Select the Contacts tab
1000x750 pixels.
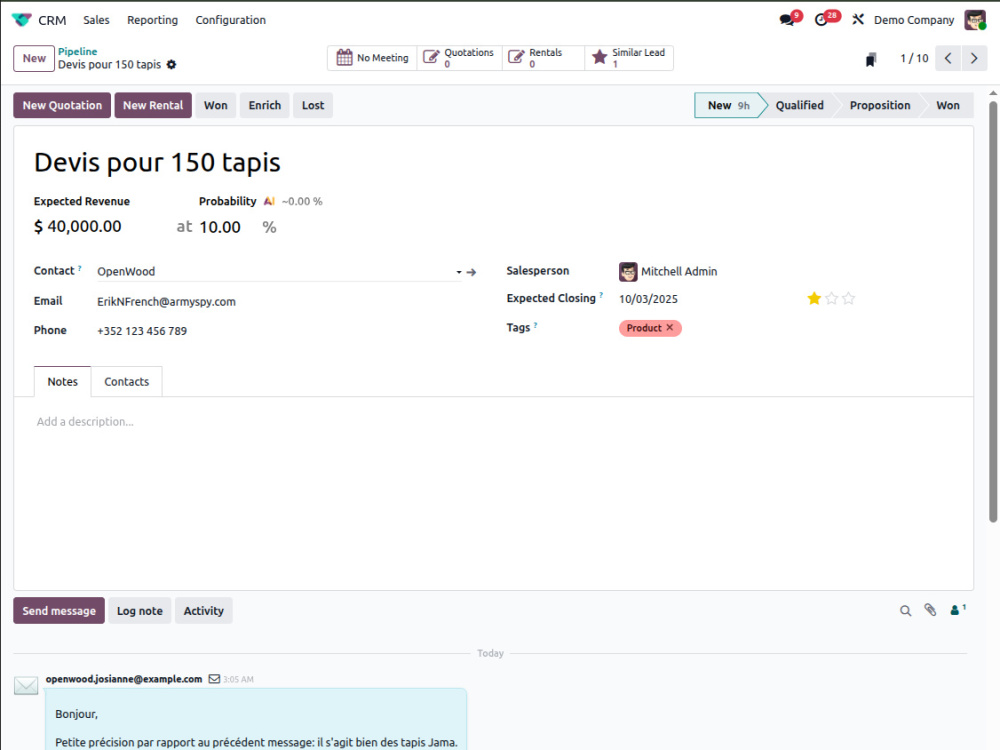coord(126,381)
